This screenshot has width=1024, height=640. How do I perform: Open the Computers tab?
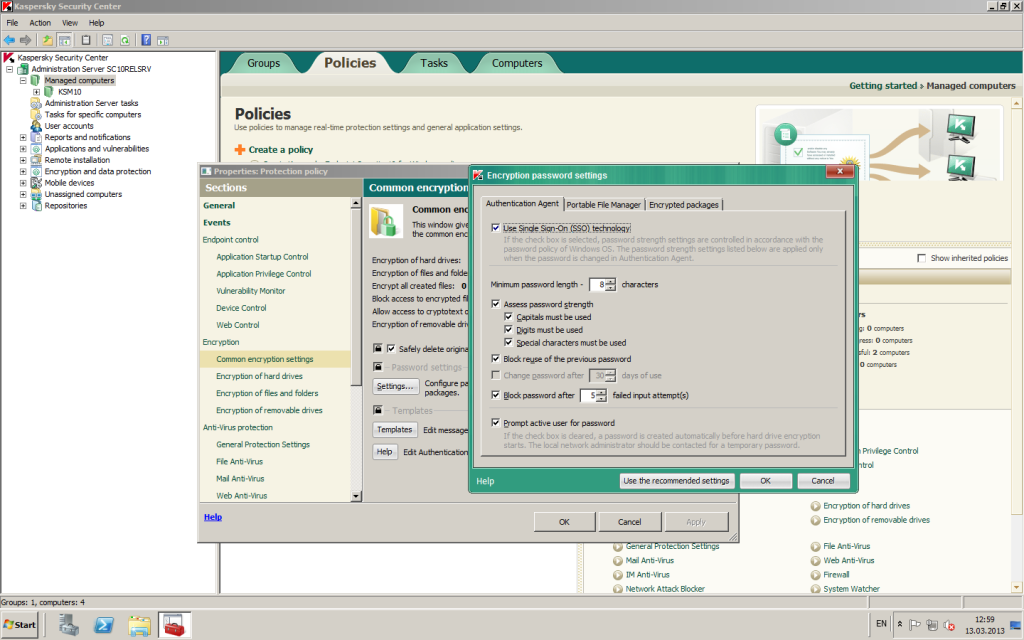[x=517, y=63]
